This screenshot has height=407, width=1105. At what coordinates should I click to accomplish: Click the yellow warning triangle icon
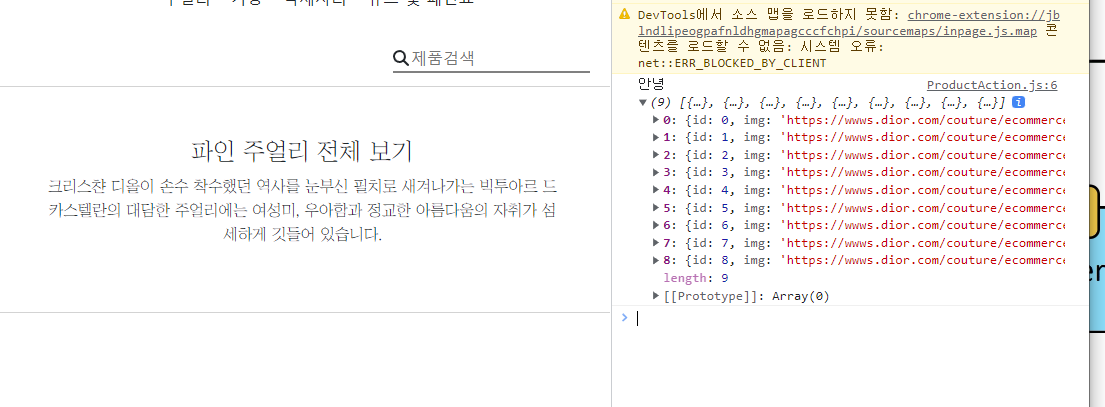coord(624,14)
